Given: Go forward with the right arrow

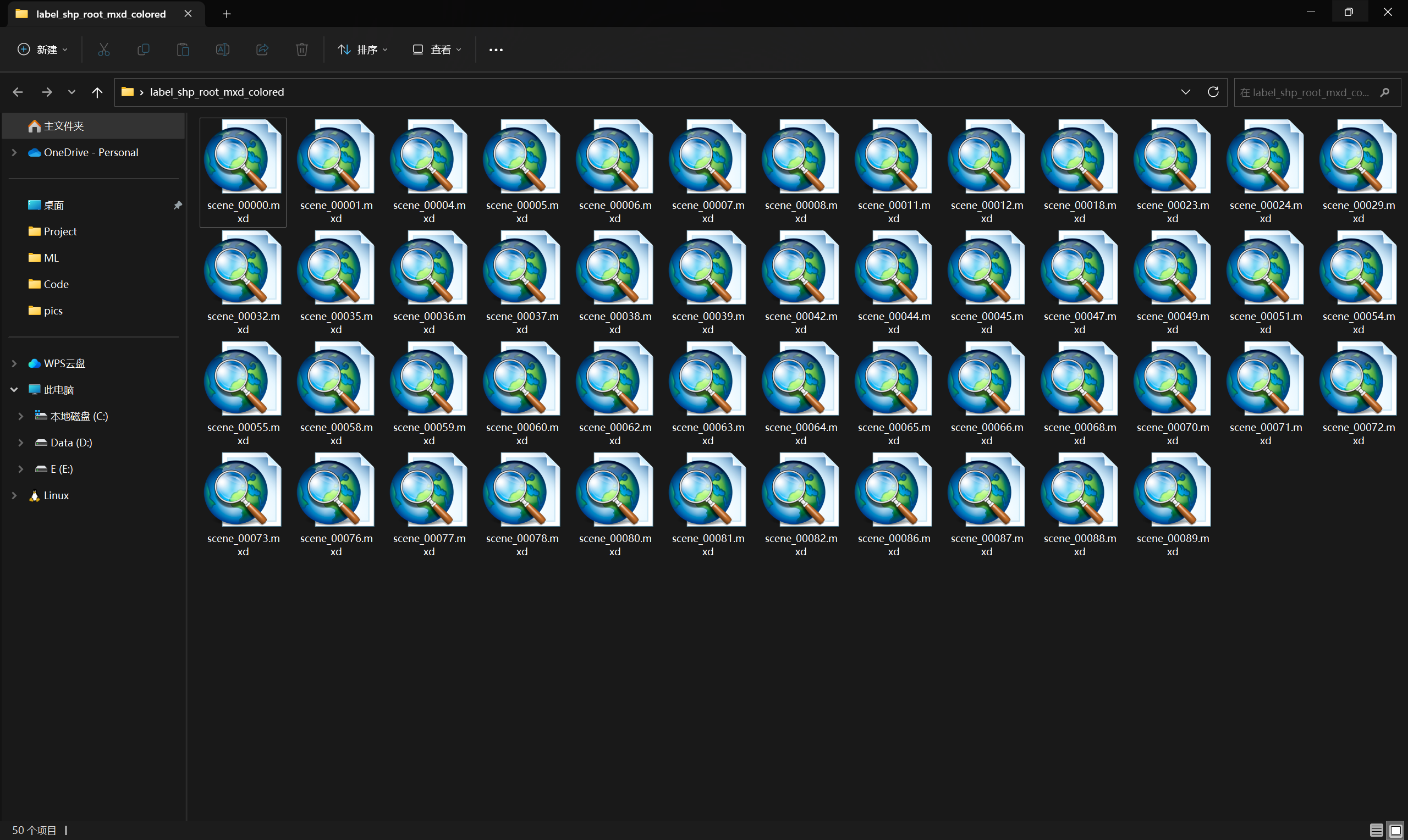Looking at the screenshot, I should pyautogui.click(x=47, y=92).
